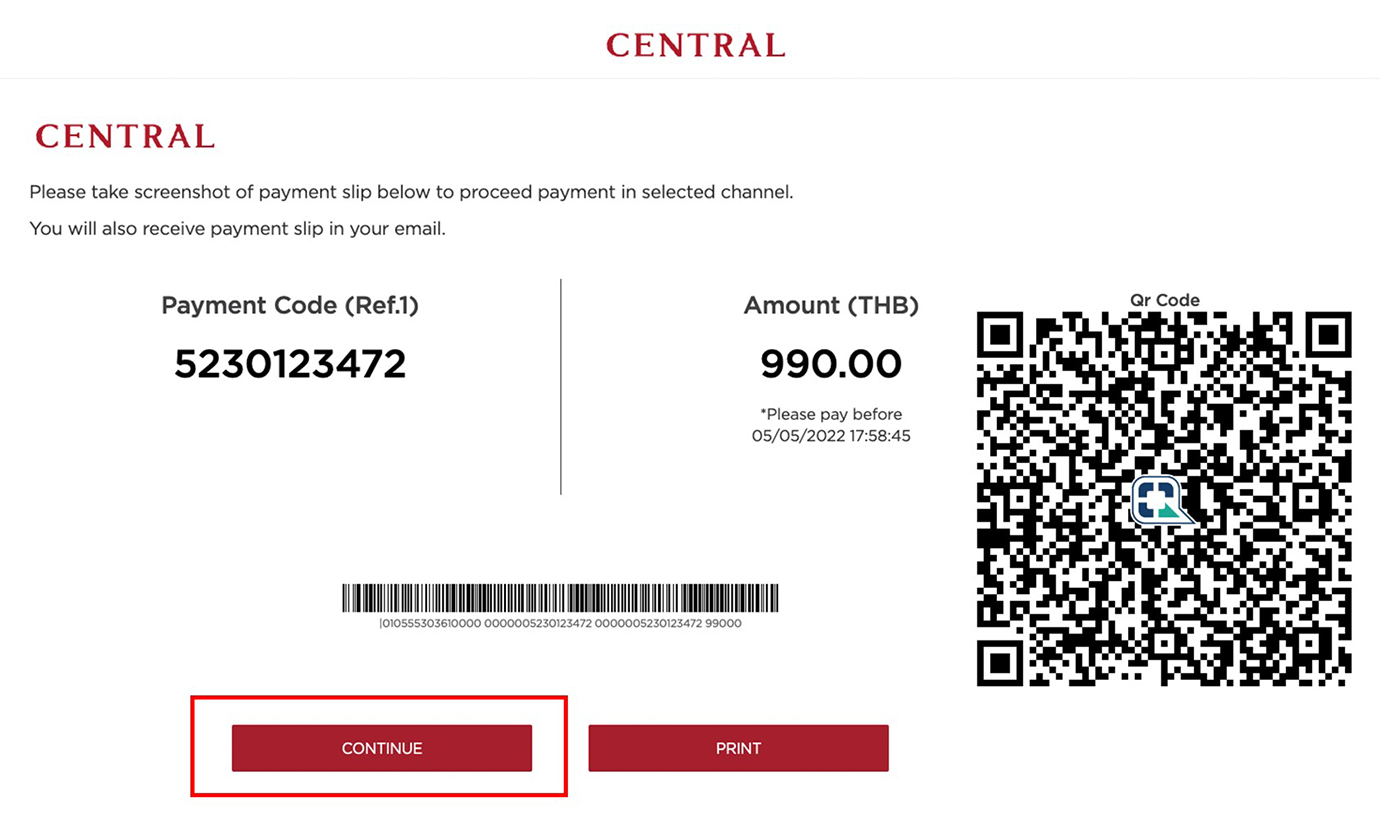Image resolution: width=1380 pixels, height=832 pixels.
Task: Click the bank icon inside QR code
Action: [1163, 499]
